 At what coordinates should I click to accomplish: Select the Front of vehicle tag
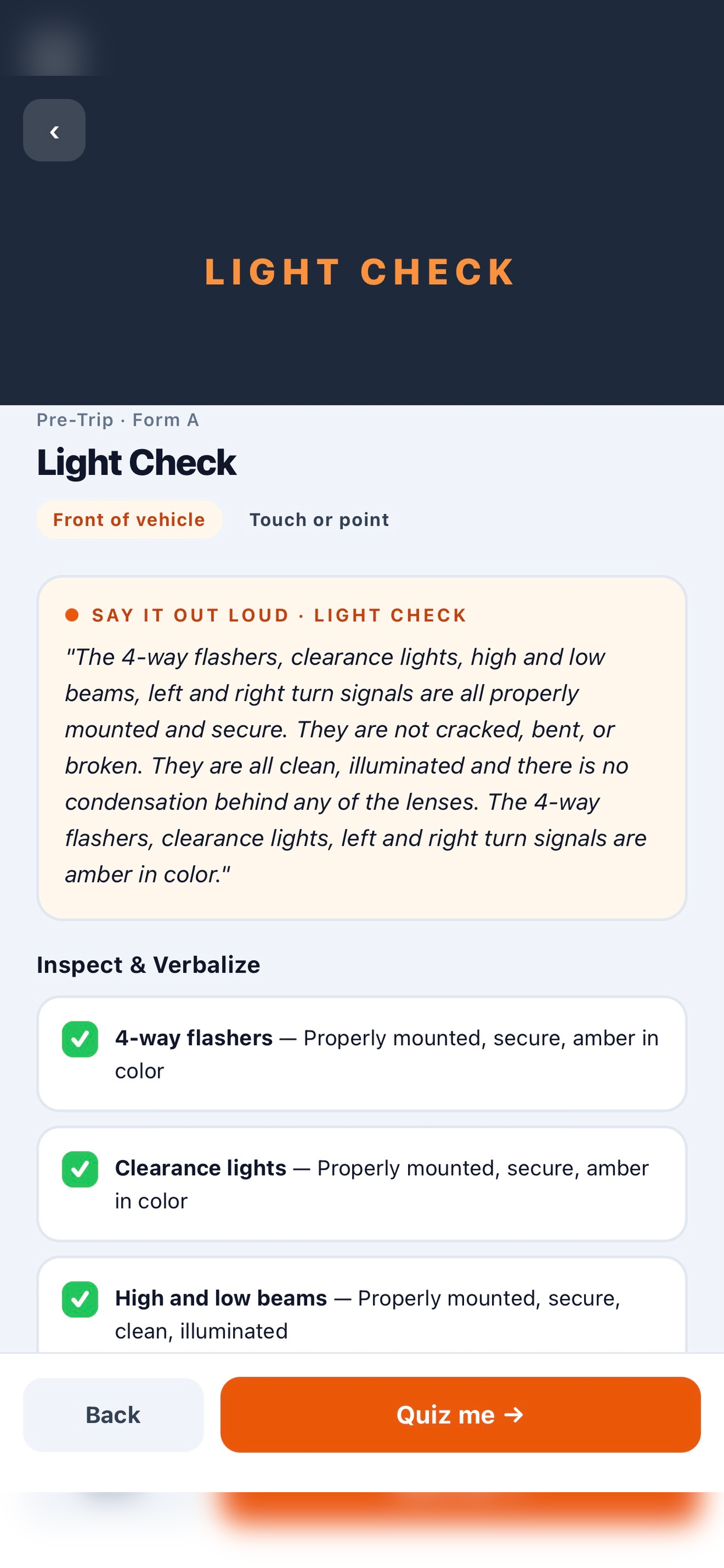[129, 520]
